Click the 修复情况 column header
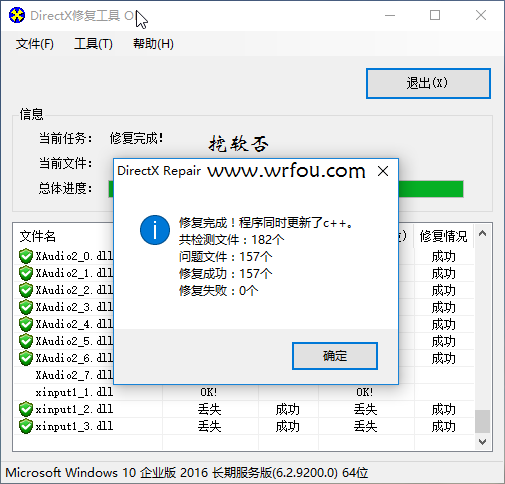Screen dimensions: 505x484 [443, 236]
